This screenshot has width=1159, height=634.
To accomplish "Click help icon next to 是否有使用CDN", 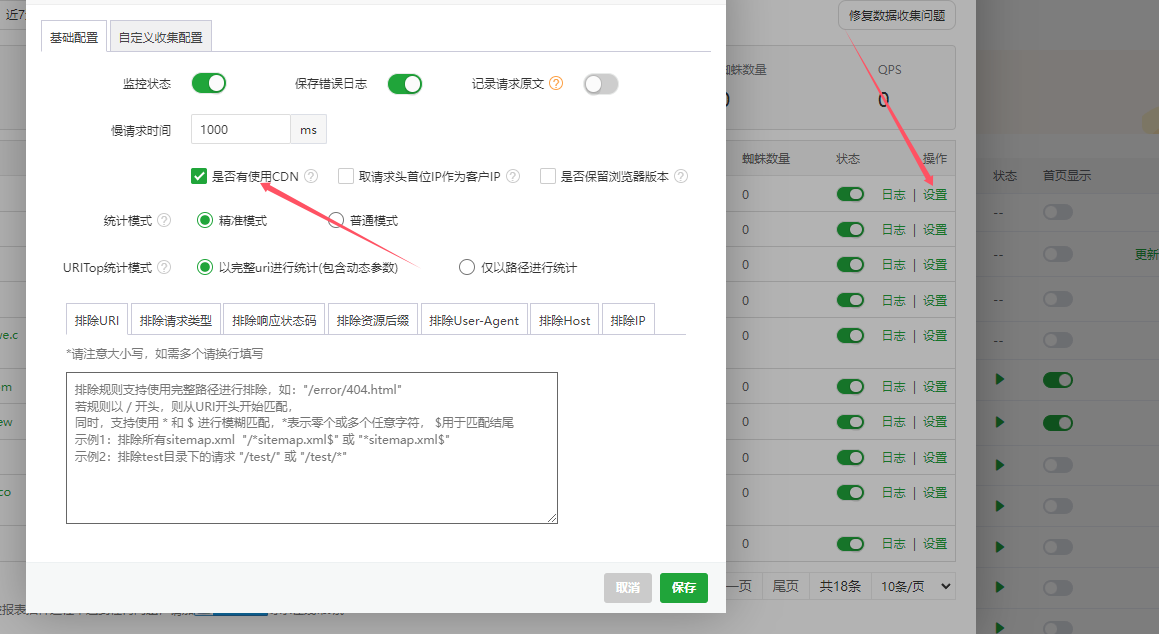I will [x=311, y=177].
